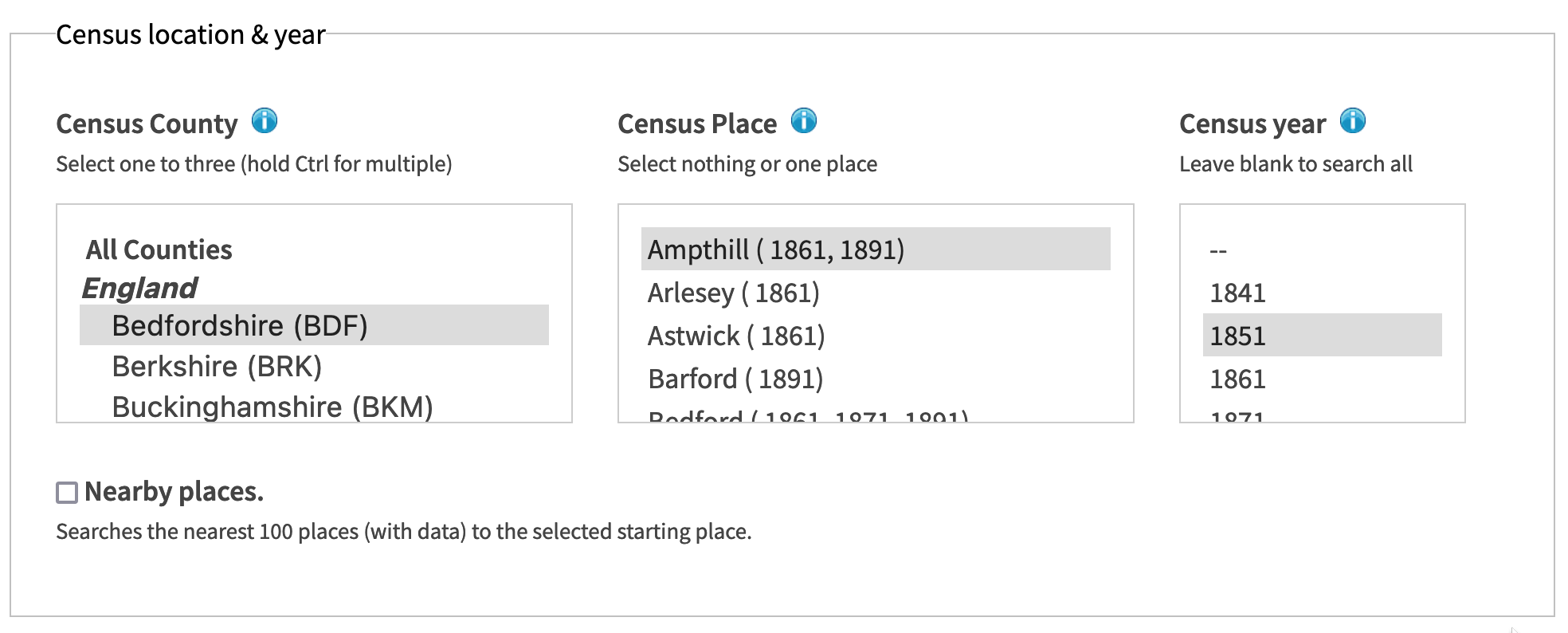Select Astwick (1861) place

737,335
